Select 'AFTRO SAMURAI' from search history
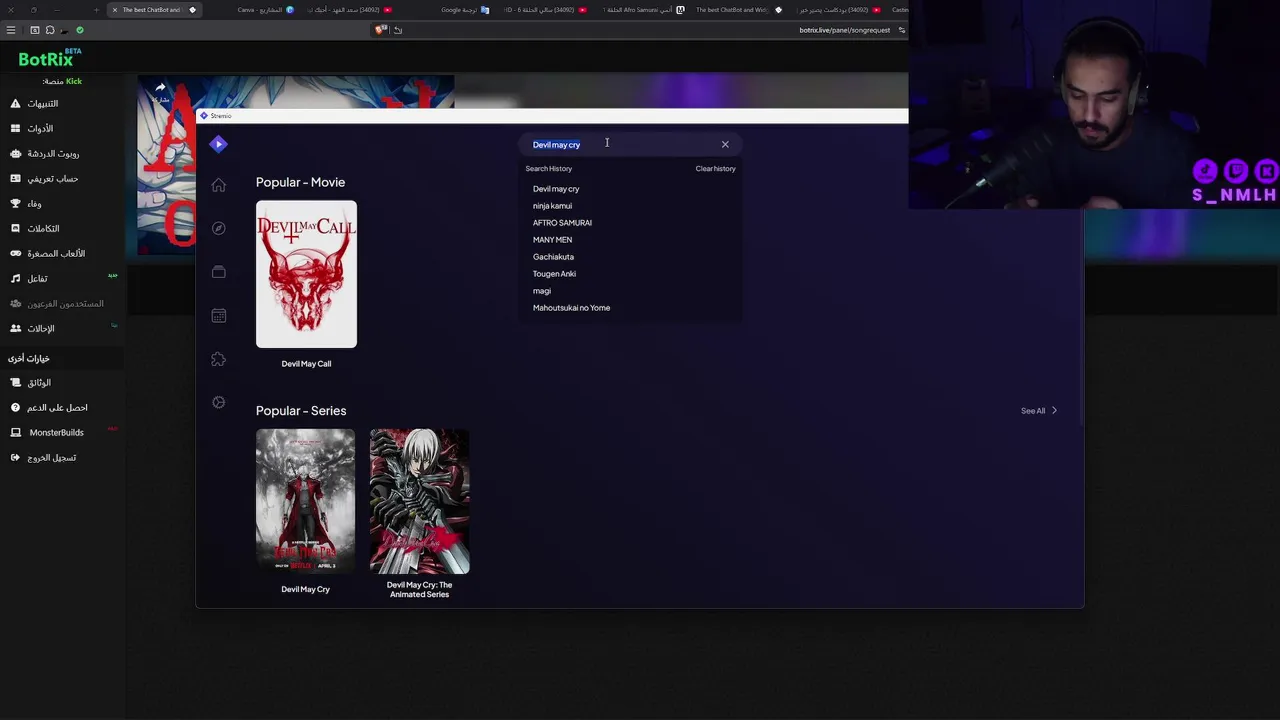1280x720 pixels. click(562, 223)
